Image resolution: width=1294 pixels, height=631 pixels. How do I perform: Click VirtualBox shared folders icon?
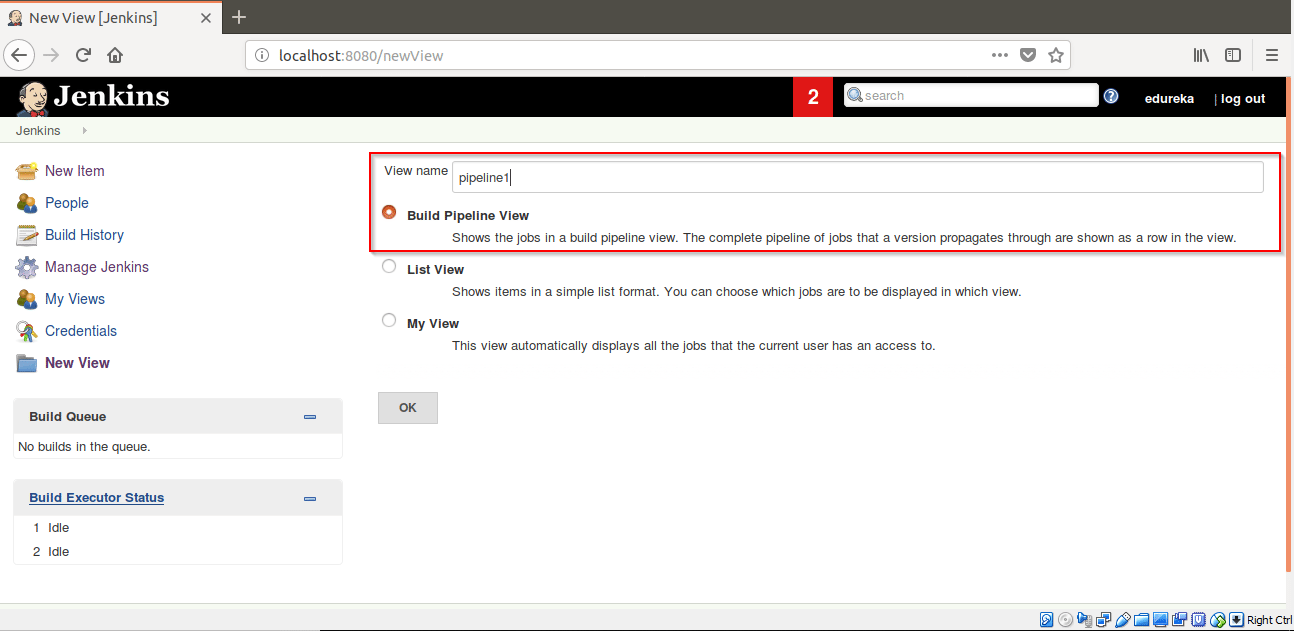1141,620
